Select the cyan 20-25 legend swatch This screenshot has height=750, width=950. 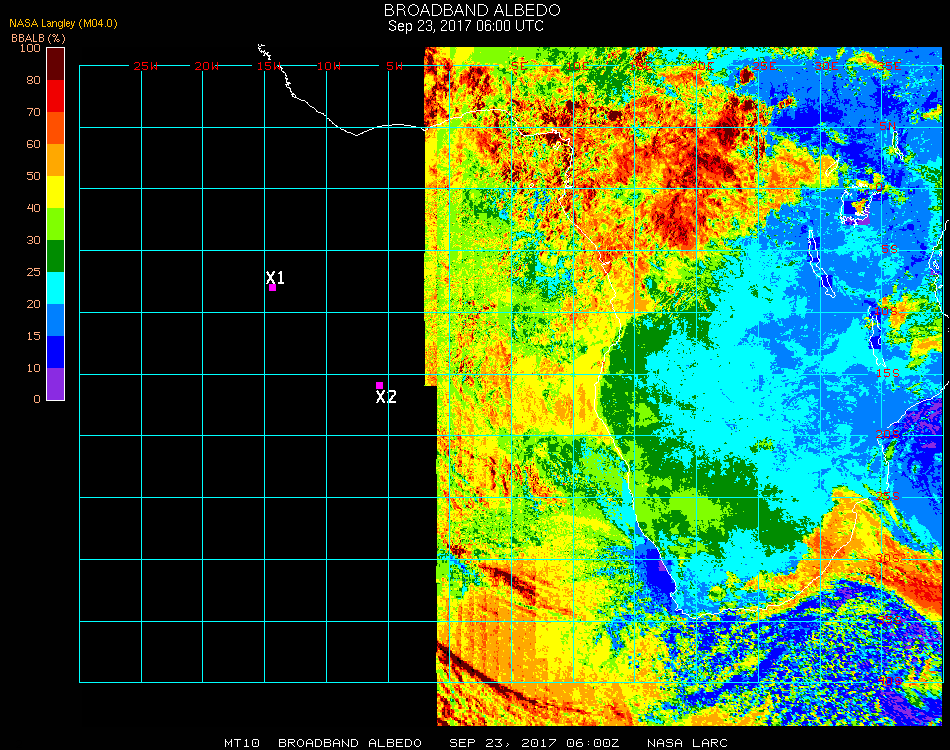56,288
